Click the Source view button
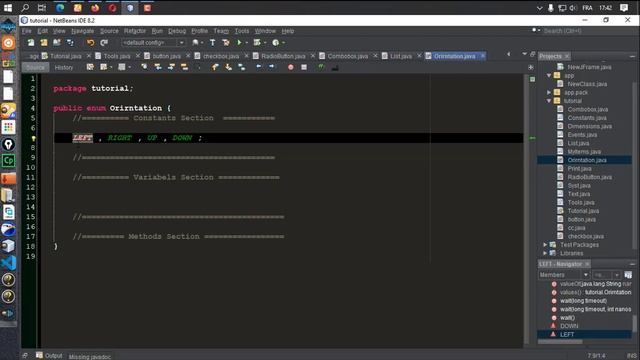 pos(36,67)
